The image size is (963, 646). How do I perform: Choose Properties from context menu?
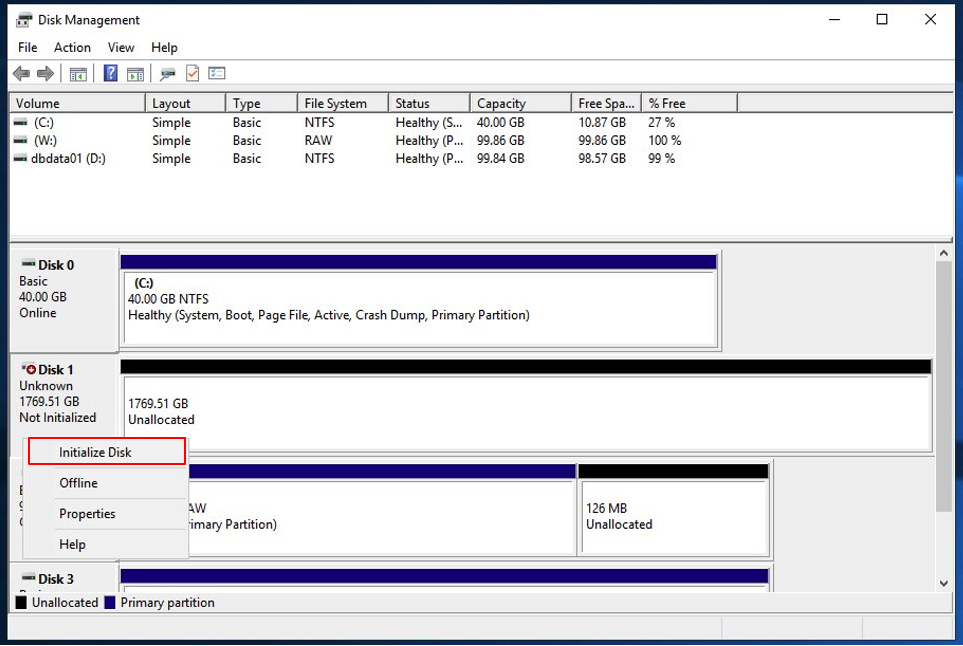tap(106, 513)
